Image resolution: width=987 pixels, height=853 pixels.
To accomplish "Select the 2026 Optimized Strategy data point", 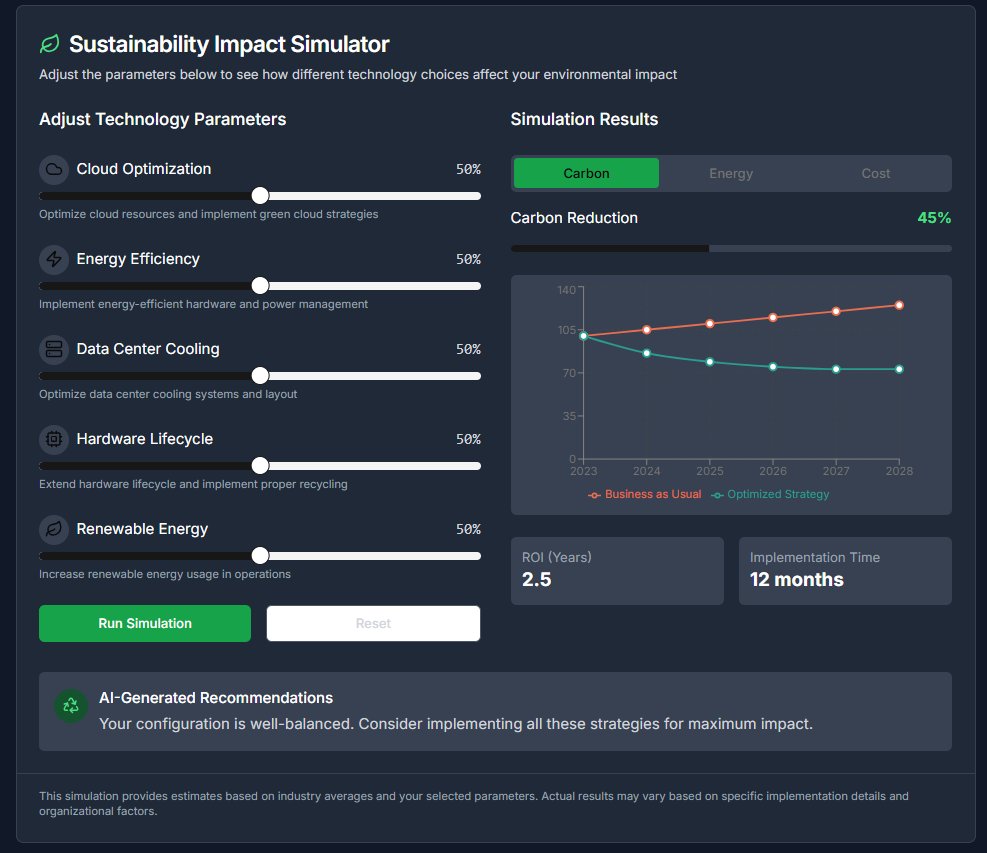I will pyautogui.click(x=773, y=366).
